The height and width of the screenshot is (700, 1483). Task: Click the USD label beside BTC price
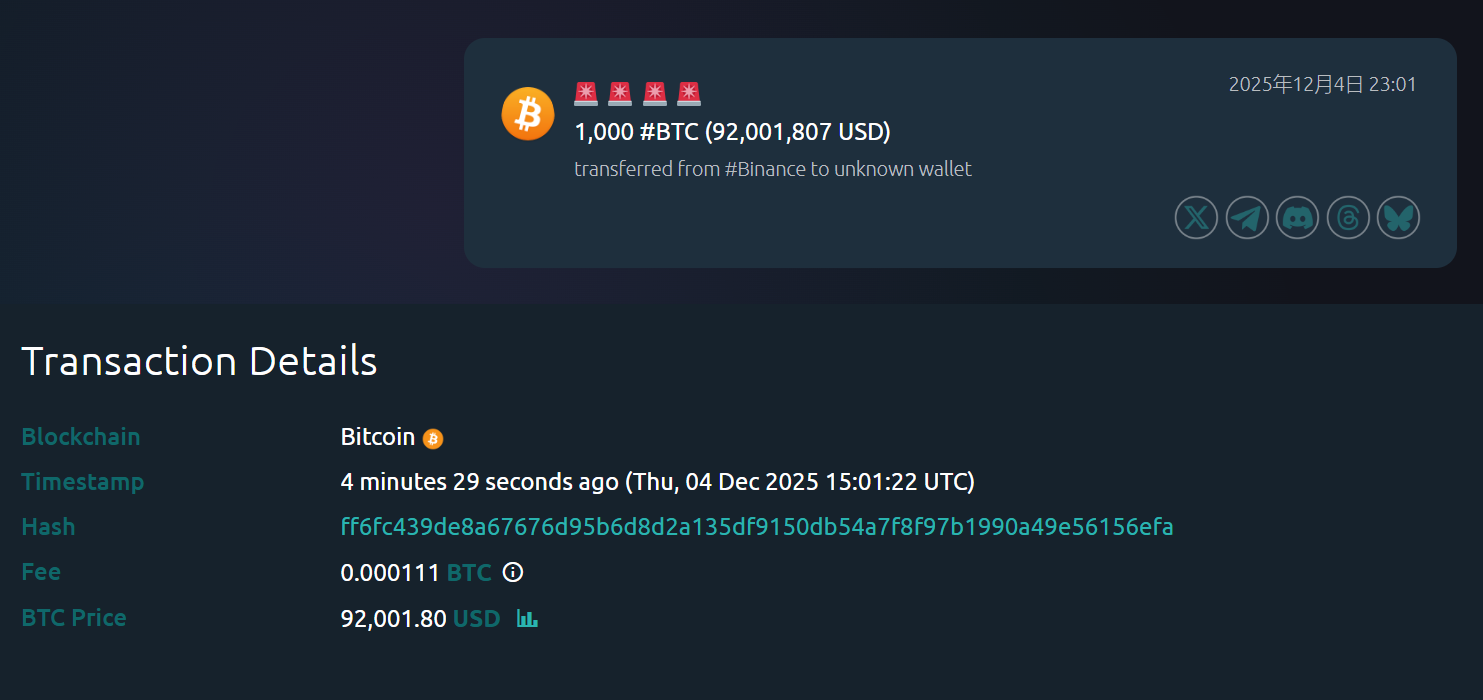[476, 619]
